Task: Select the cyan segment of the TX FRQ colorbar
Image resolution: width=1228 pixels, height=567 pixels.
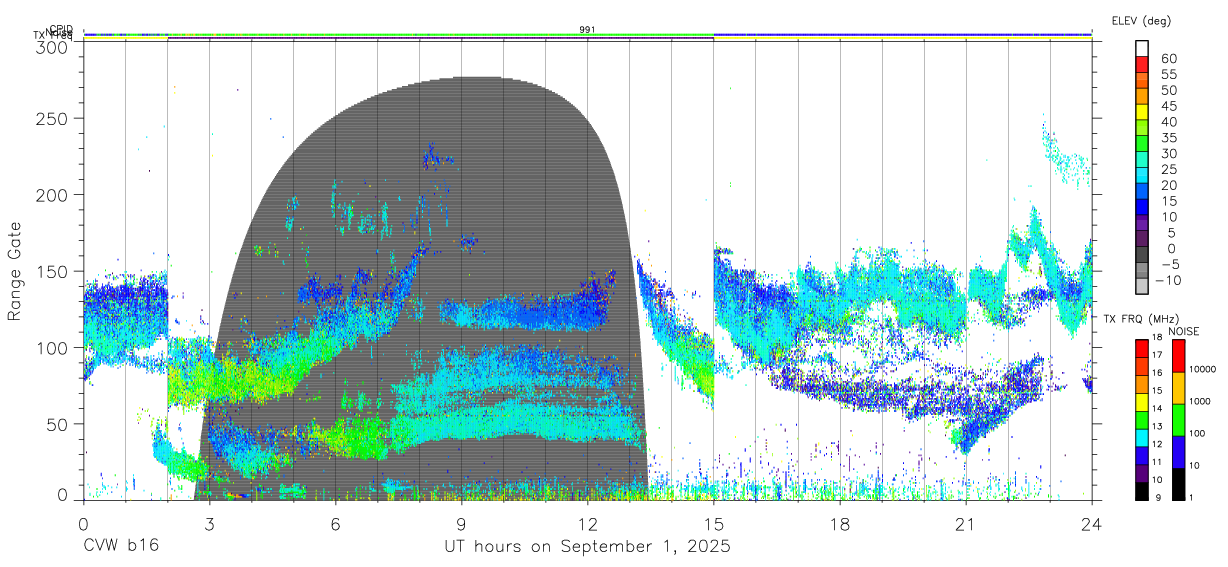Action: coord(1142,438)
